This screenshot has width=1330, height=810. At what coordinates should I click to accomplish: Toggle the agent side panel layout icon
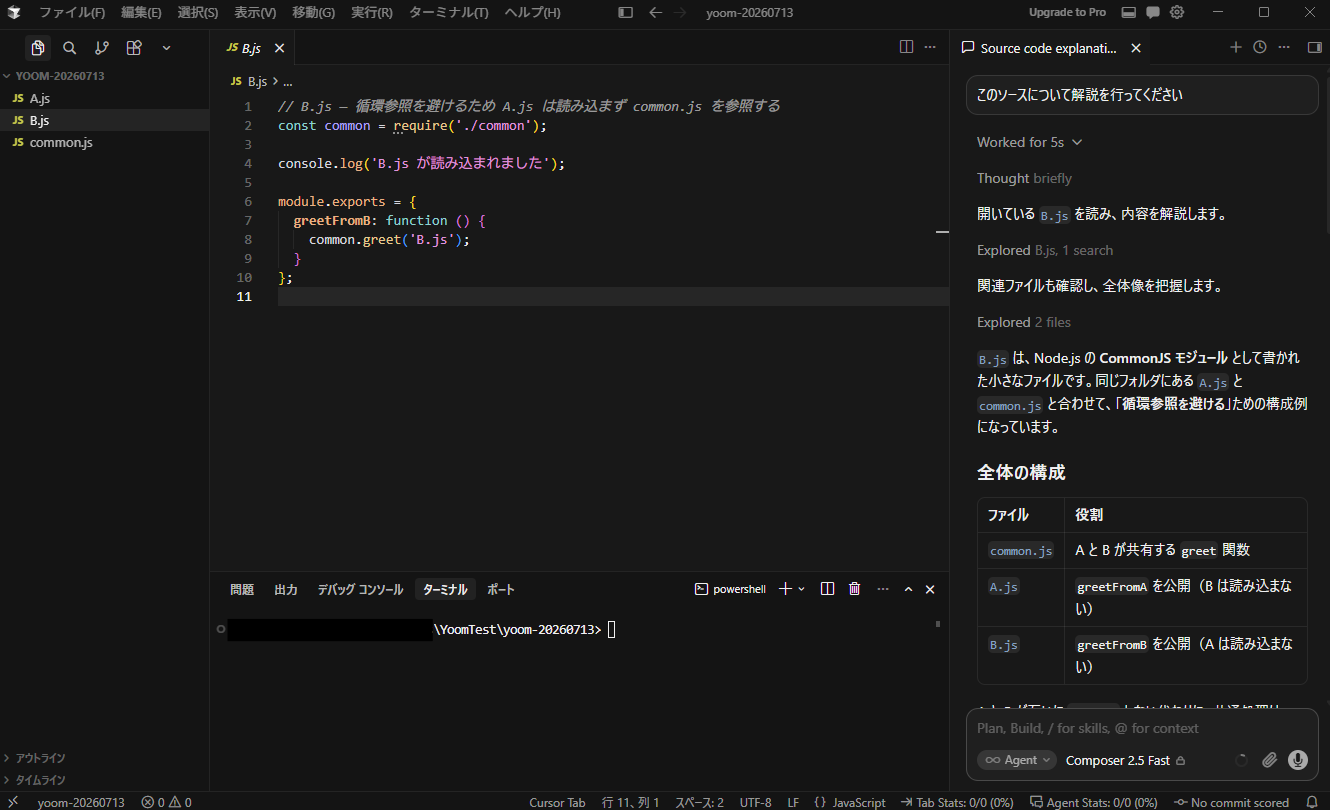tap(1314, 47)
